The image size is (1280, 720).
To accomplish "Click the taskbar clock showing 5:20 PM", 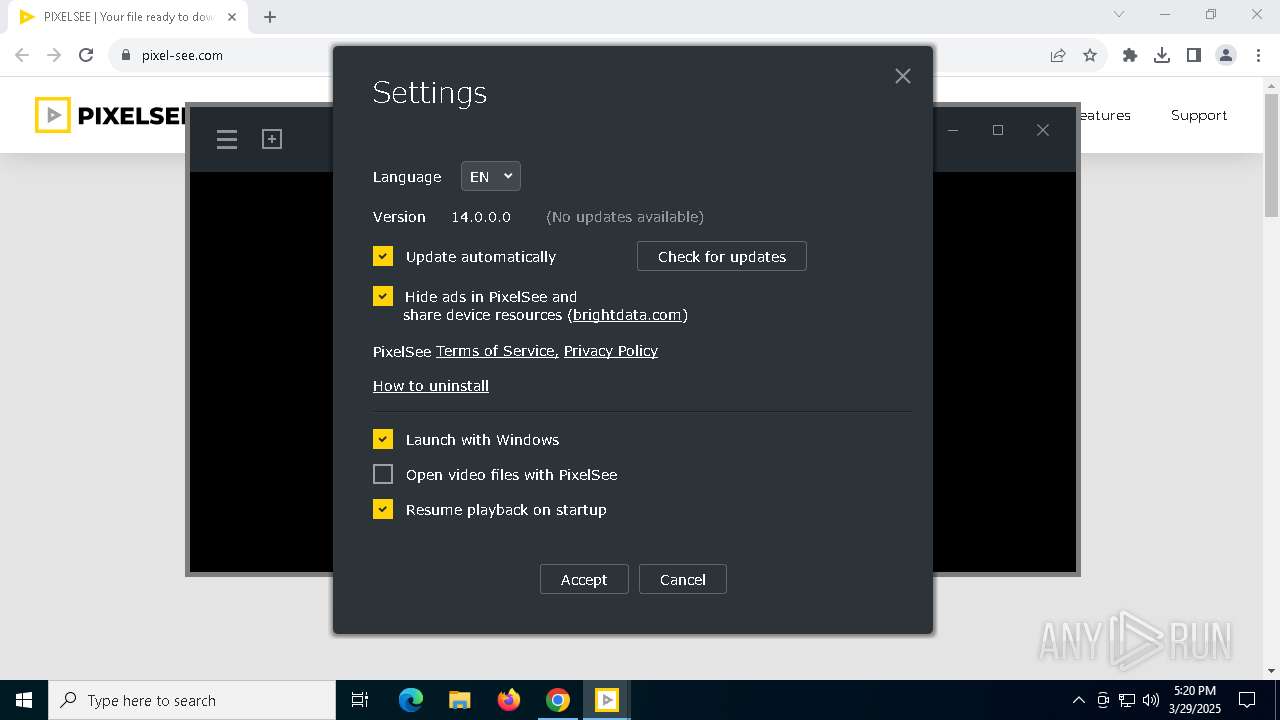I will (1194, 699).
